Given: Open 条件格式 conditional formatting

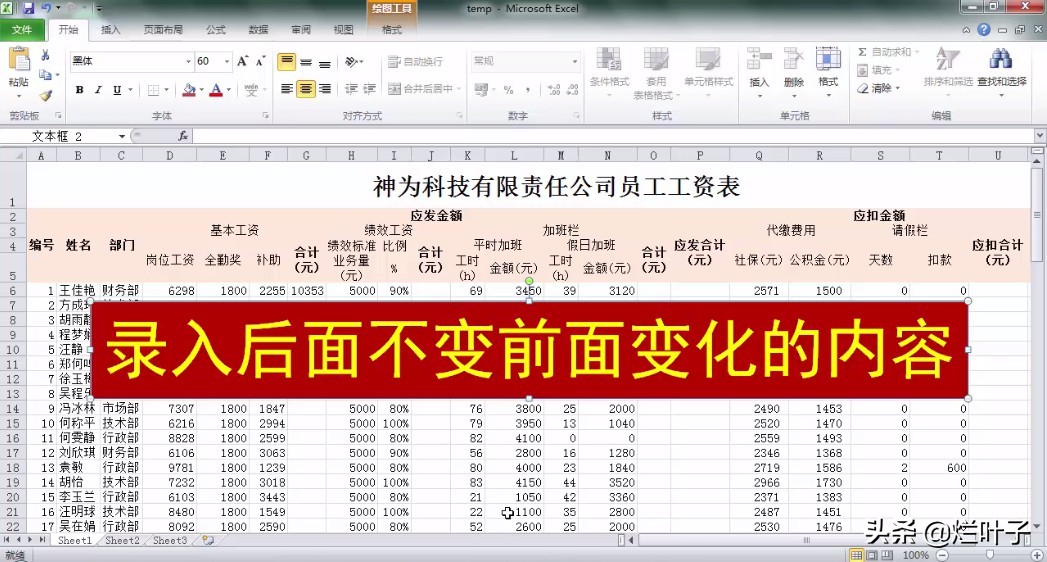Looking at the screenshot, I should 610,71.
